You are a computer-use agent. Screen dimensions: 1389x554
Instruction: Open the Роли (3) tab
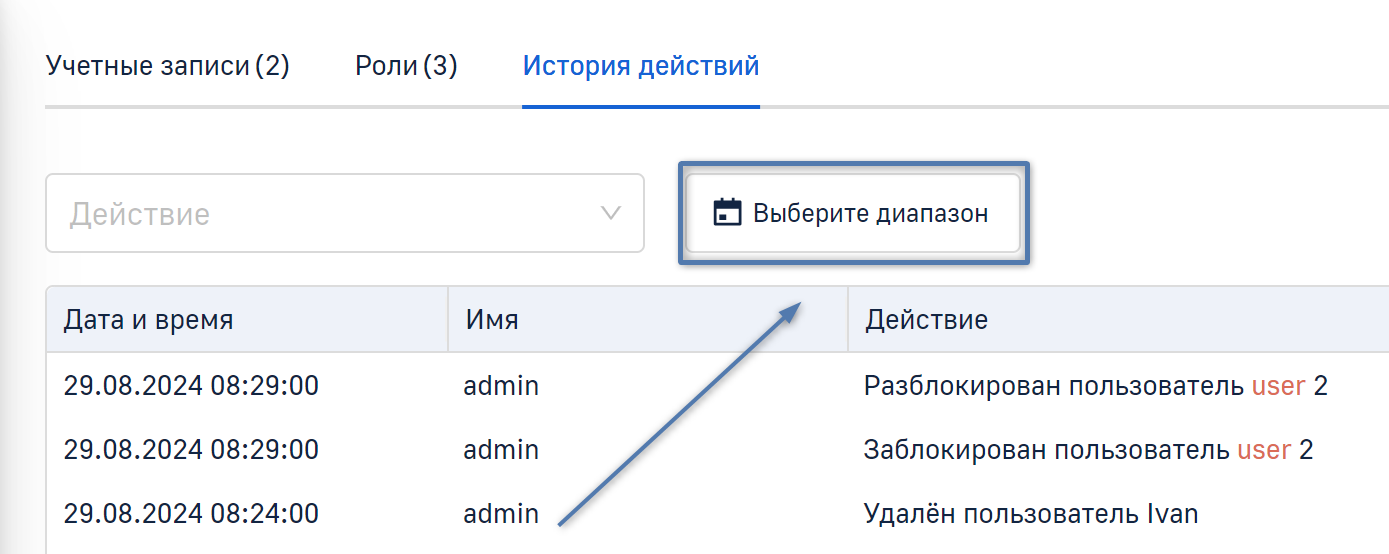pyautogui.click(x=406, y=67)
